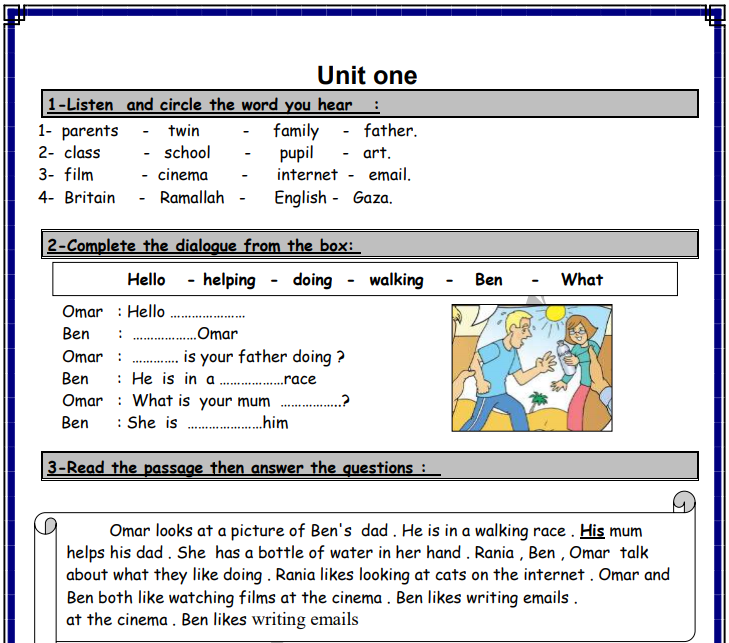Click 'helping' in the word box
Viewport: 729px width, 643px height.
click(229, 280)
